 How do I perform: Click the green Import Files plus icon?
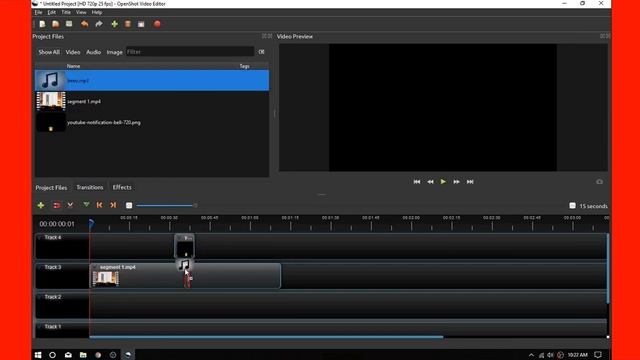115,24
